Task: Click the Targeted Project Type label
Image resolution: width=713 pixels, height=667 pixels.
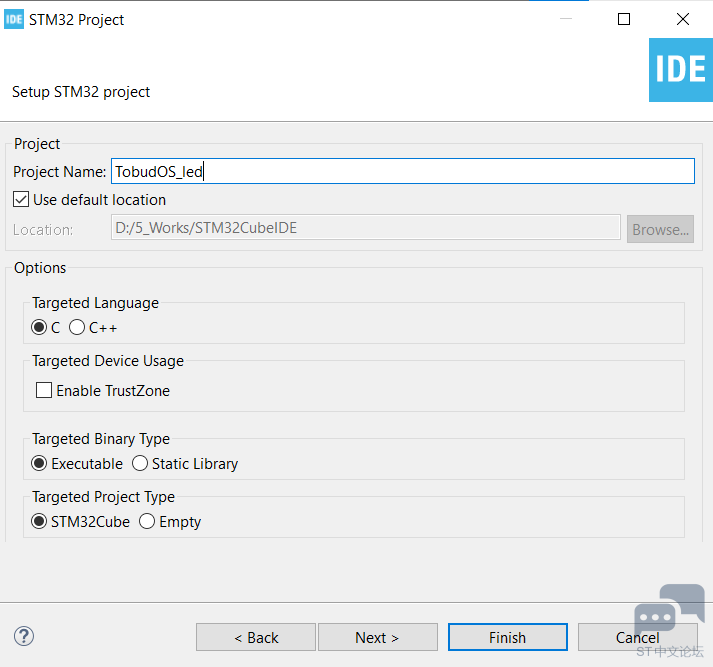Action: coord(103,496)
